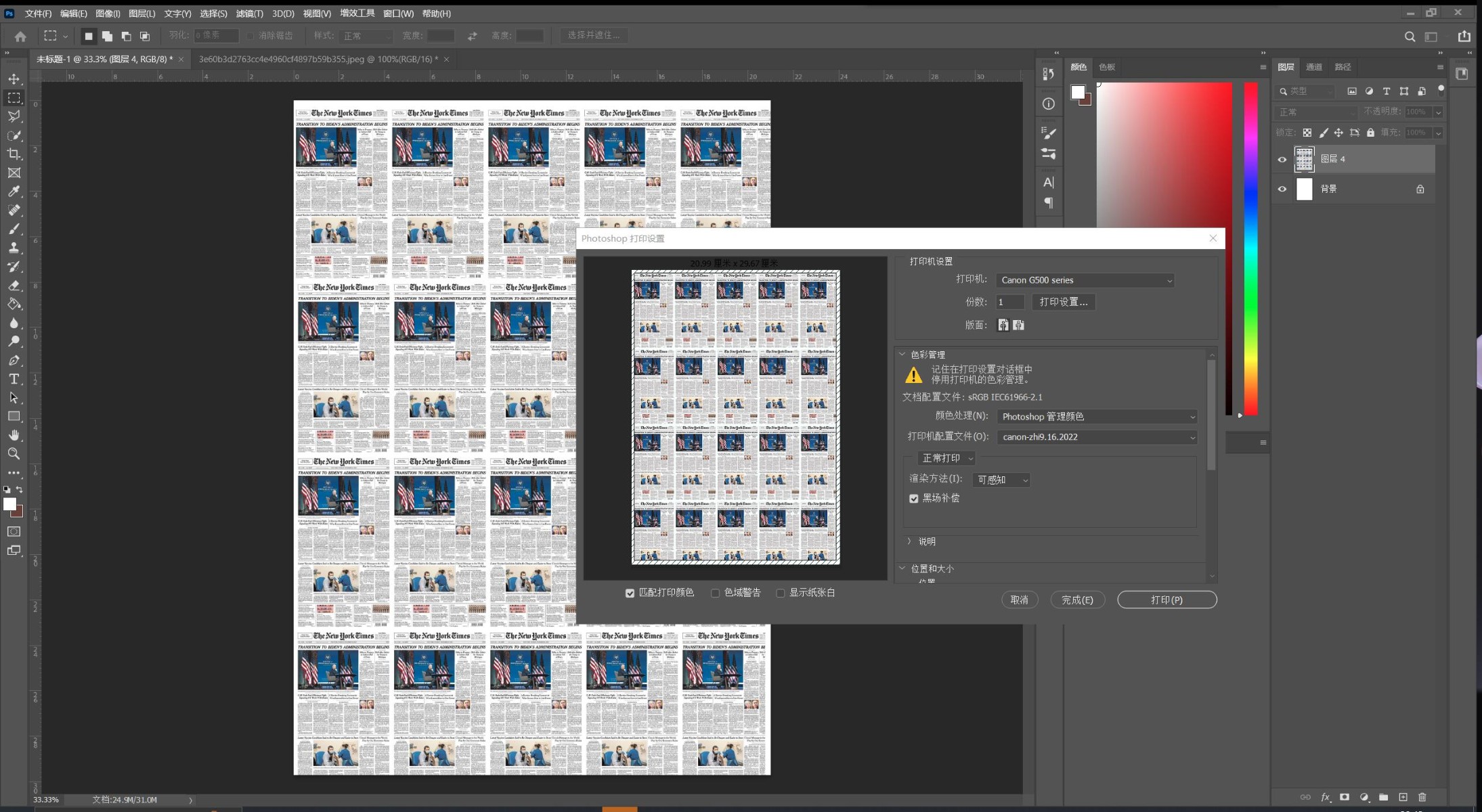Enable 显示纸张白 checkbox
Image resolution: width=1482 pixels, height=812 pixels.
point(781,593)
